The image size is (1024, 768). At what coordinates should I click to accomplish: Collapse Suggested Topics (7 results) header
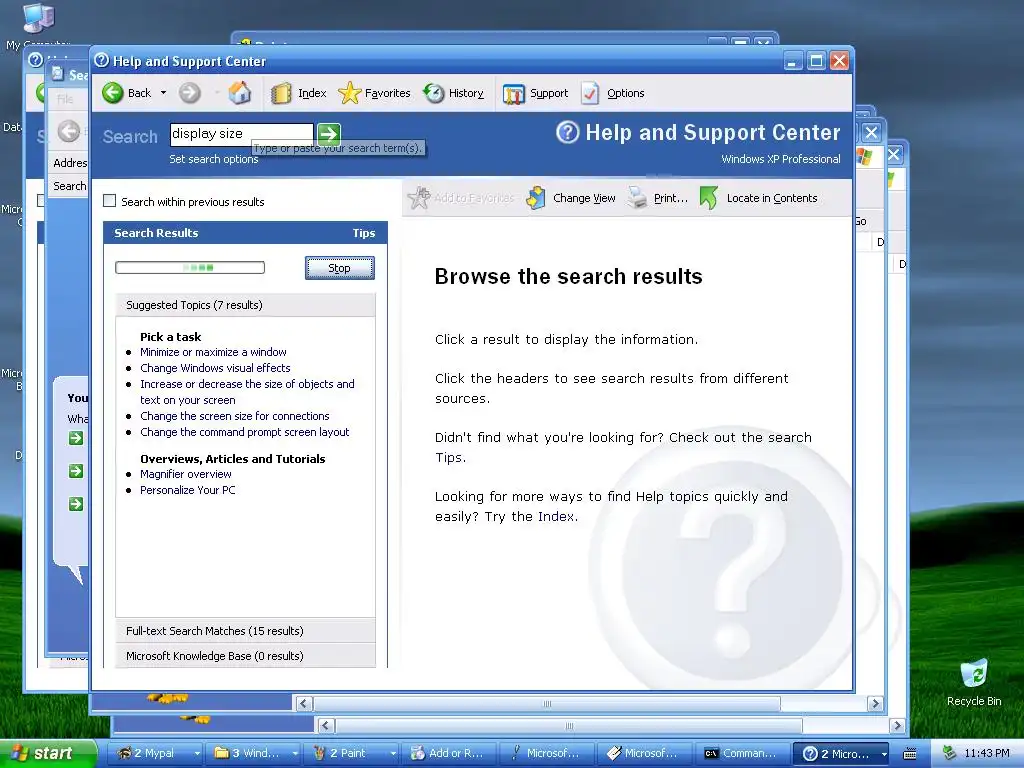[x=246, y=305]
